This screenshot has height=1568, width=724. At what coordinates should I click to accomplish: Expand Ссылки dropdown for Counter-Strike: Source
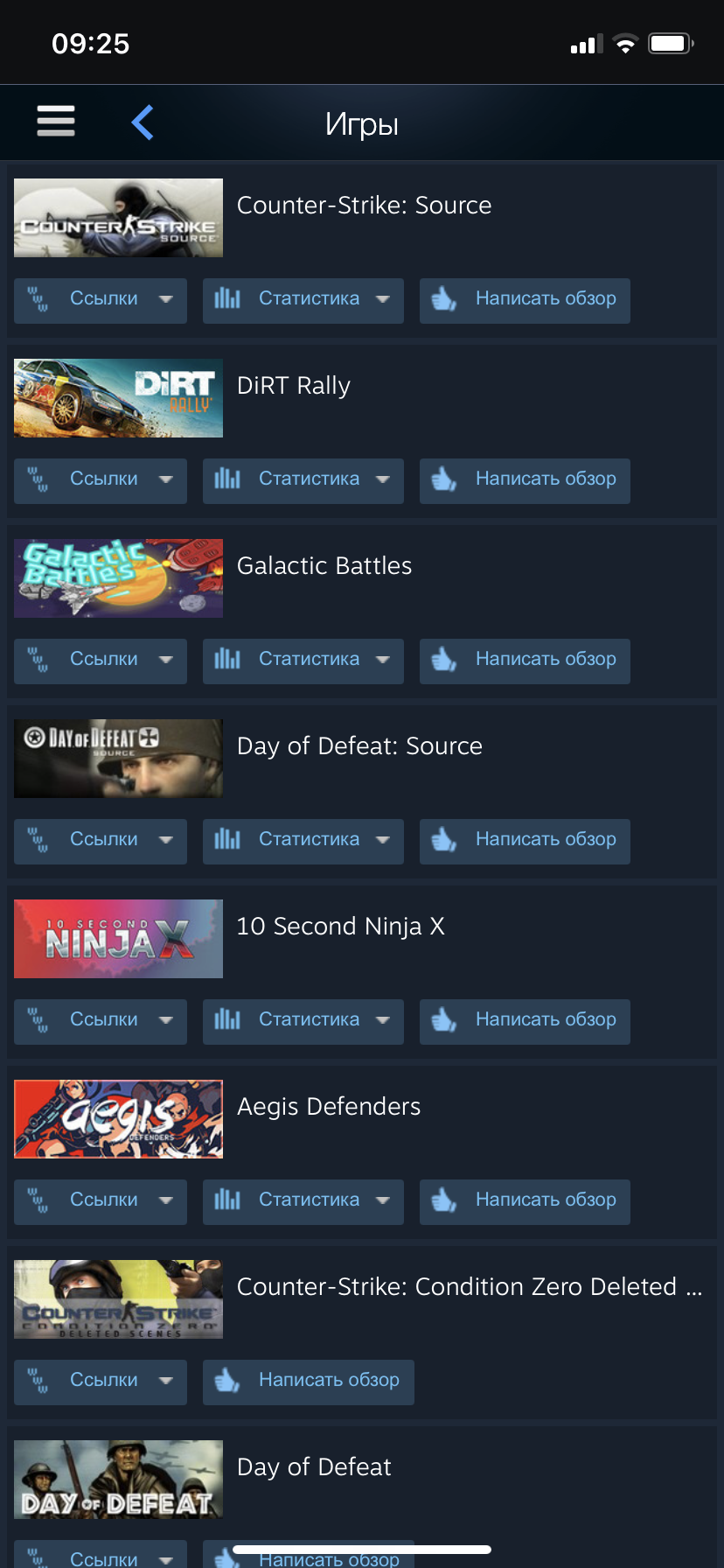pos(101,300)
